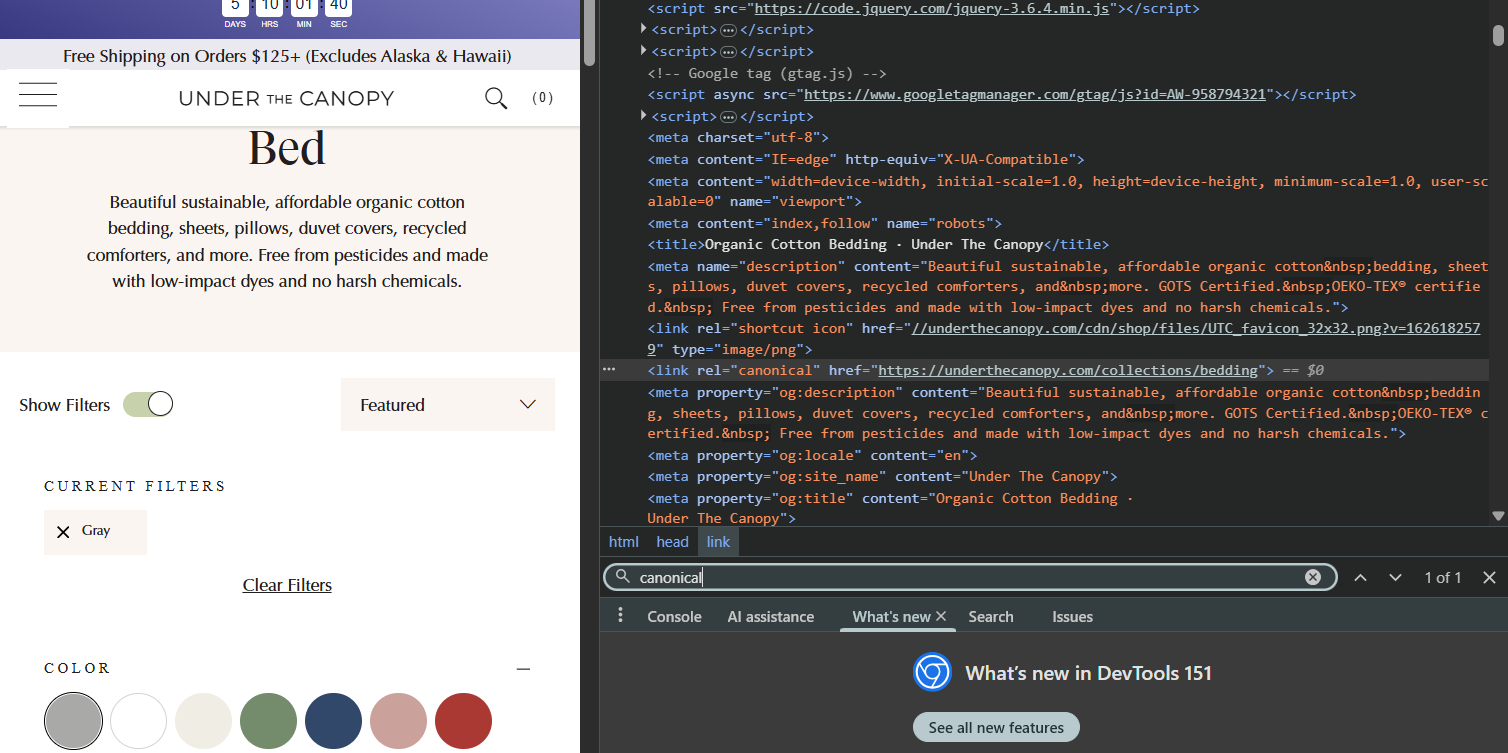Click the Clear Filters link
This screenshot has width=1508, height=753.
pyautogui.click(x=287, y=585)
